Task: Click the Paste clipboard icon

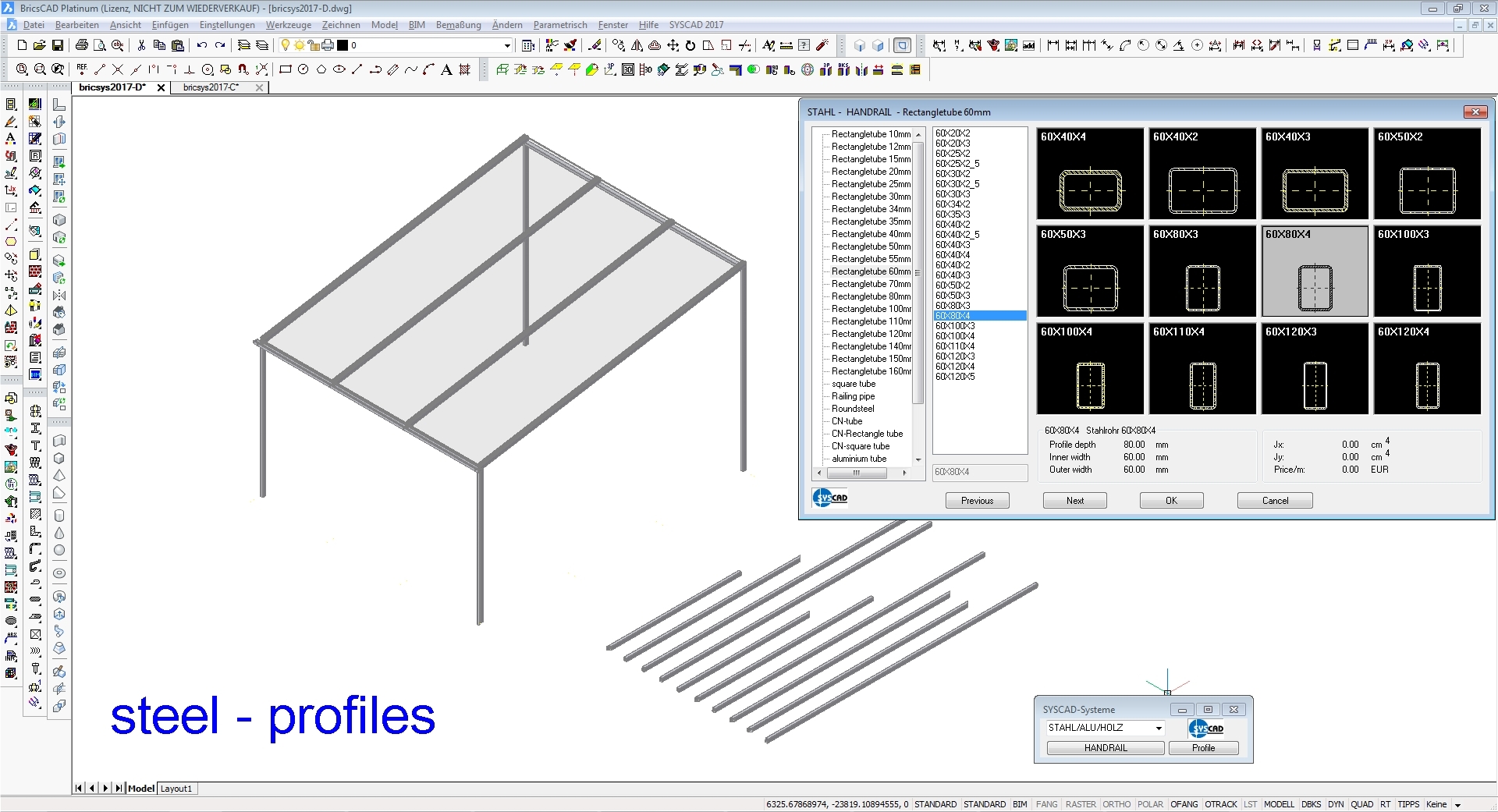Action: [x=177, y=45]
